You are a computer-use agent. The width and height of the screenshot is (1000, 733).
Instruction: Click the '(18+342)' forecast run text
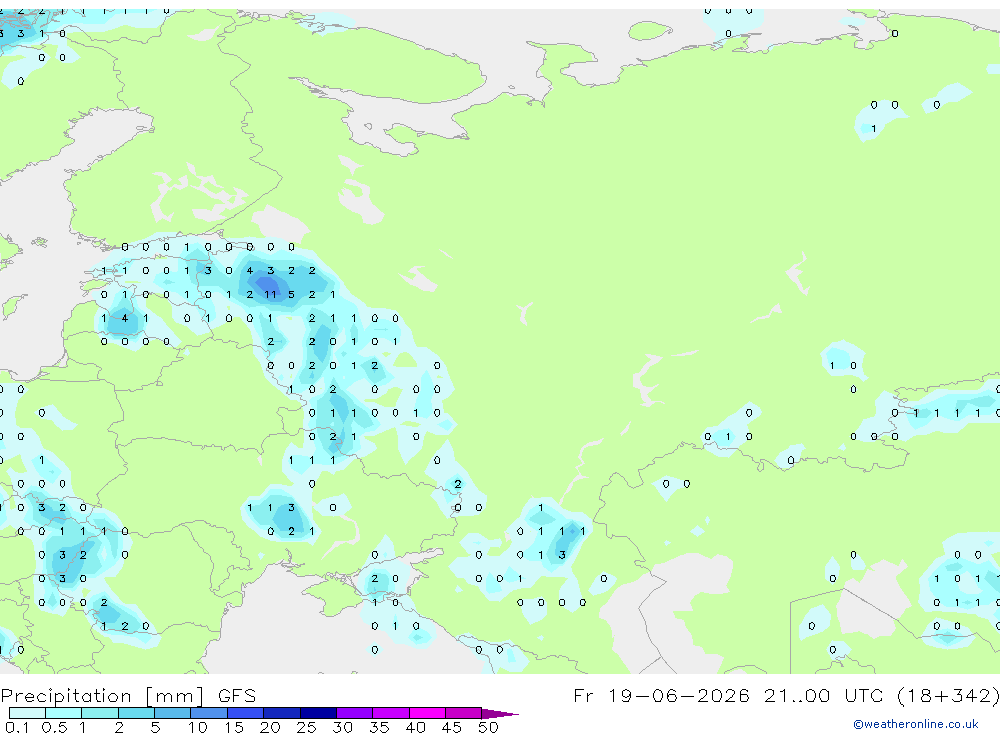(948, 695)
